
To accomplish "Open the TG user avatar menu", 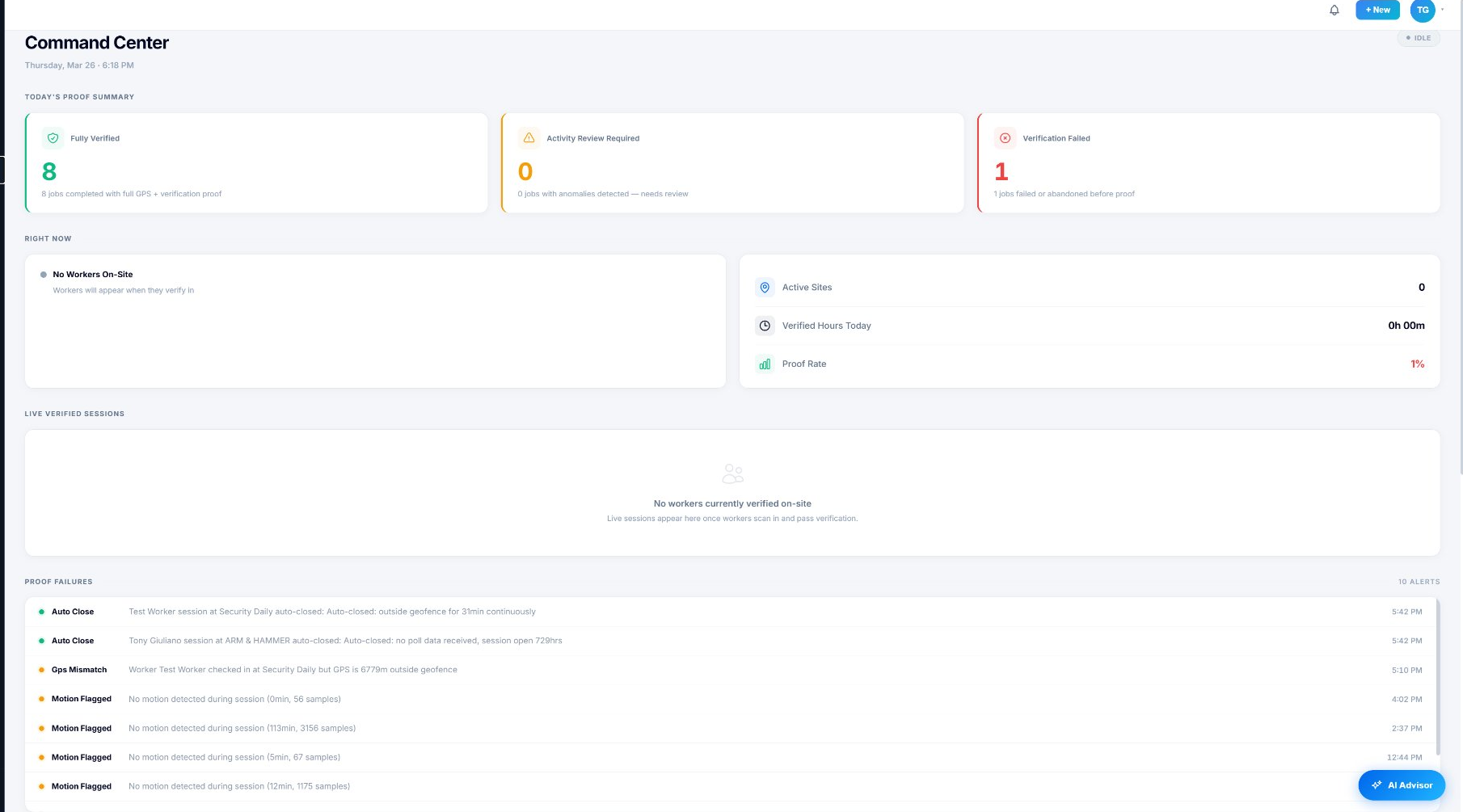I will (x=1423, y=11).
